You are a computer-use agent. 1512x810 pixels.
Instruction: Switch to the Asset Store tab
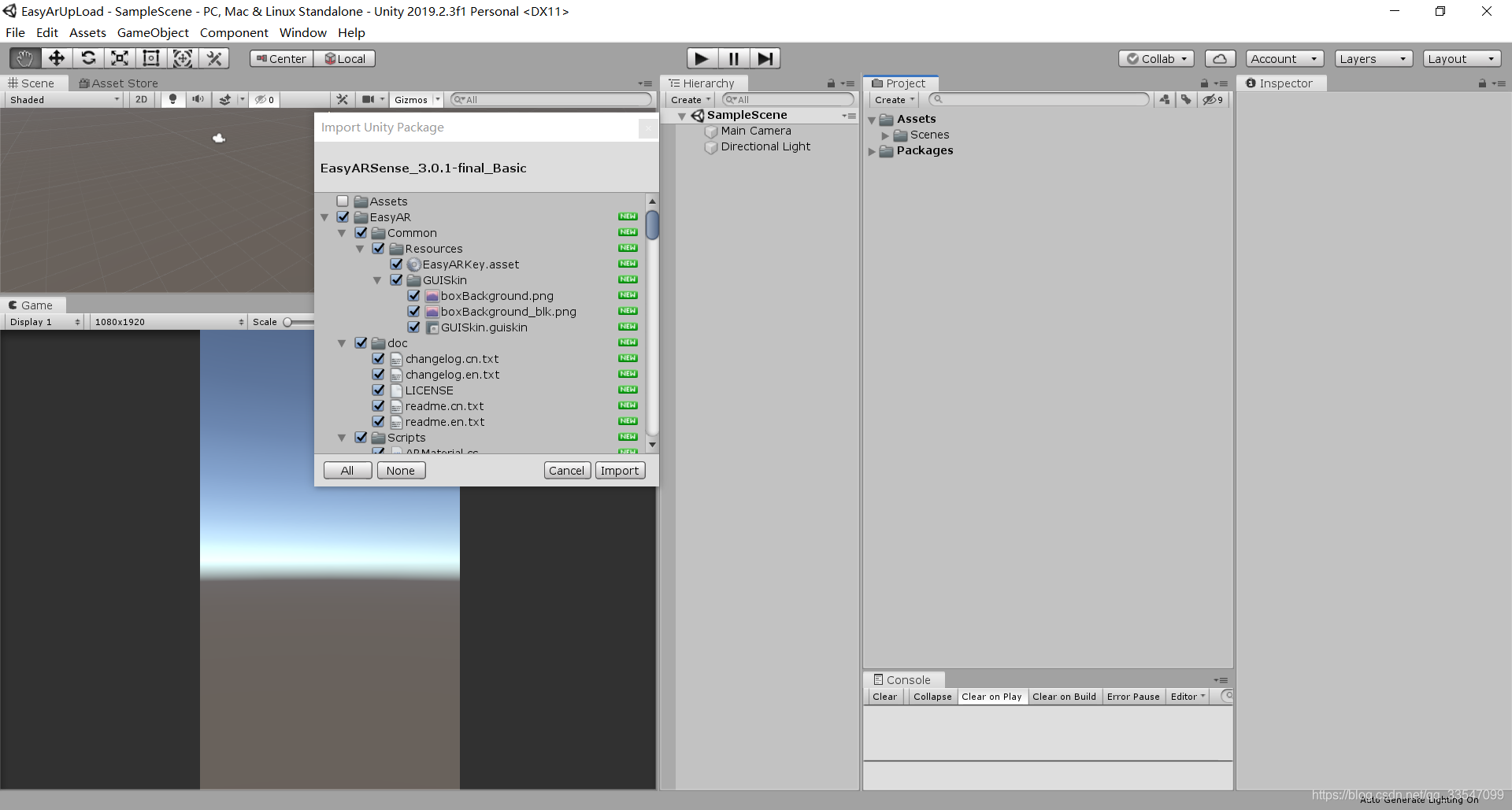pos(119,83)
